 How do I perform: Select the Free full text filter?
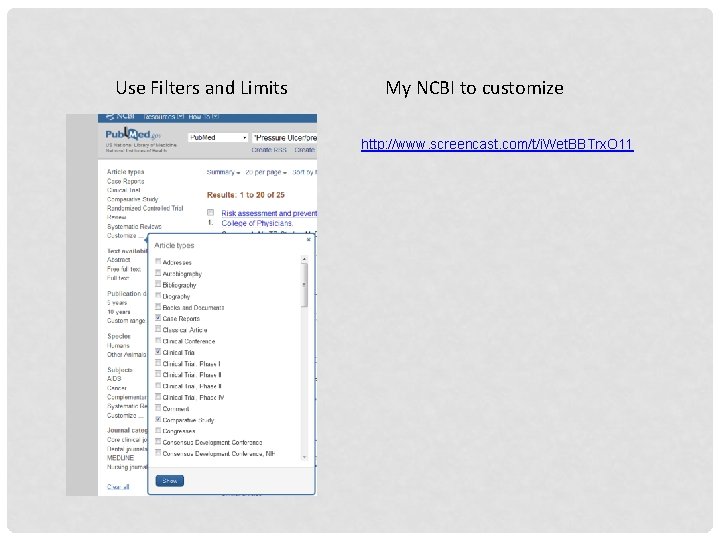(124, 269)
